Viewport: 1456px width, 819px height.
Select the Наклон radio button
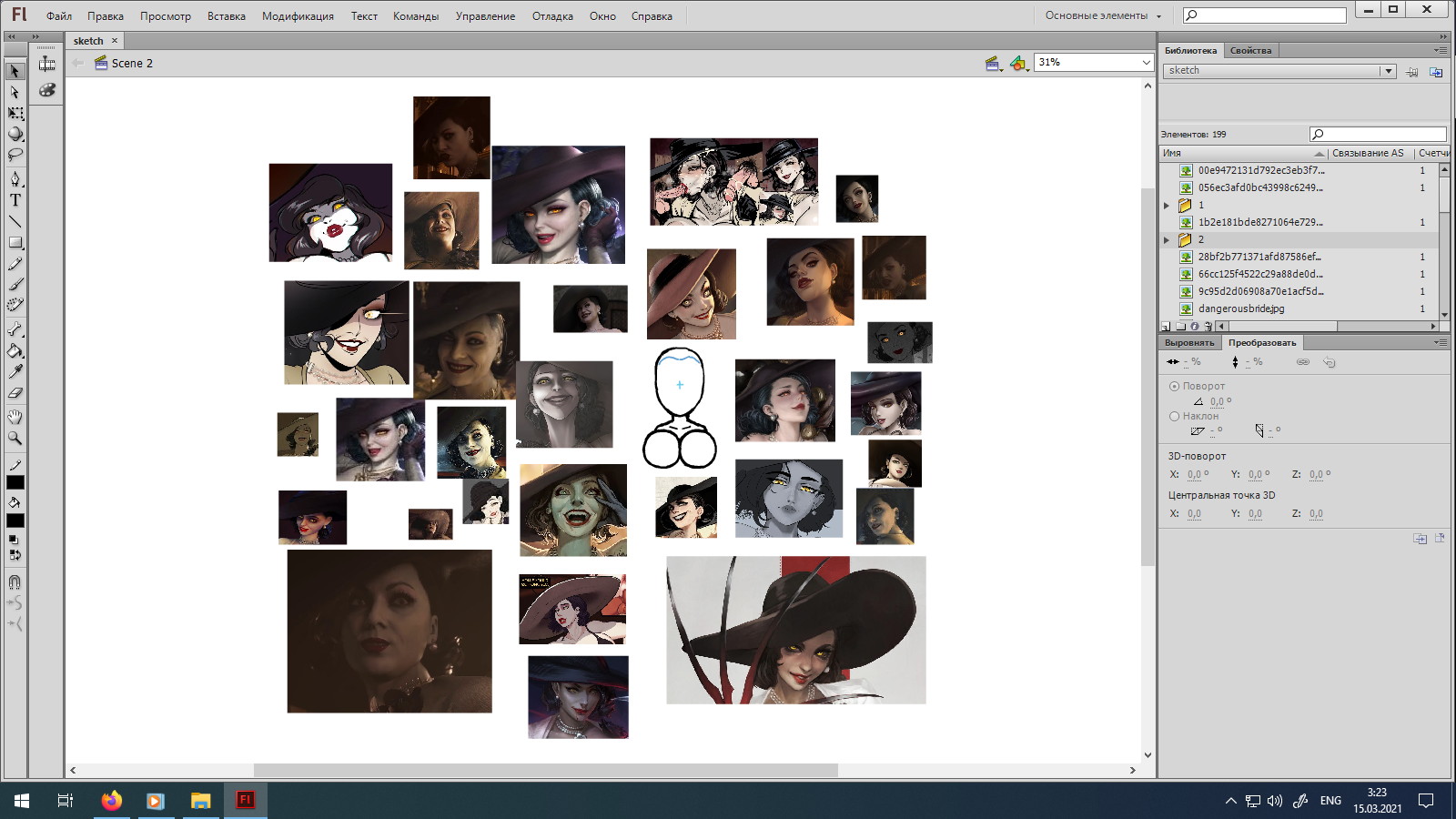(x=1174, y=416)
